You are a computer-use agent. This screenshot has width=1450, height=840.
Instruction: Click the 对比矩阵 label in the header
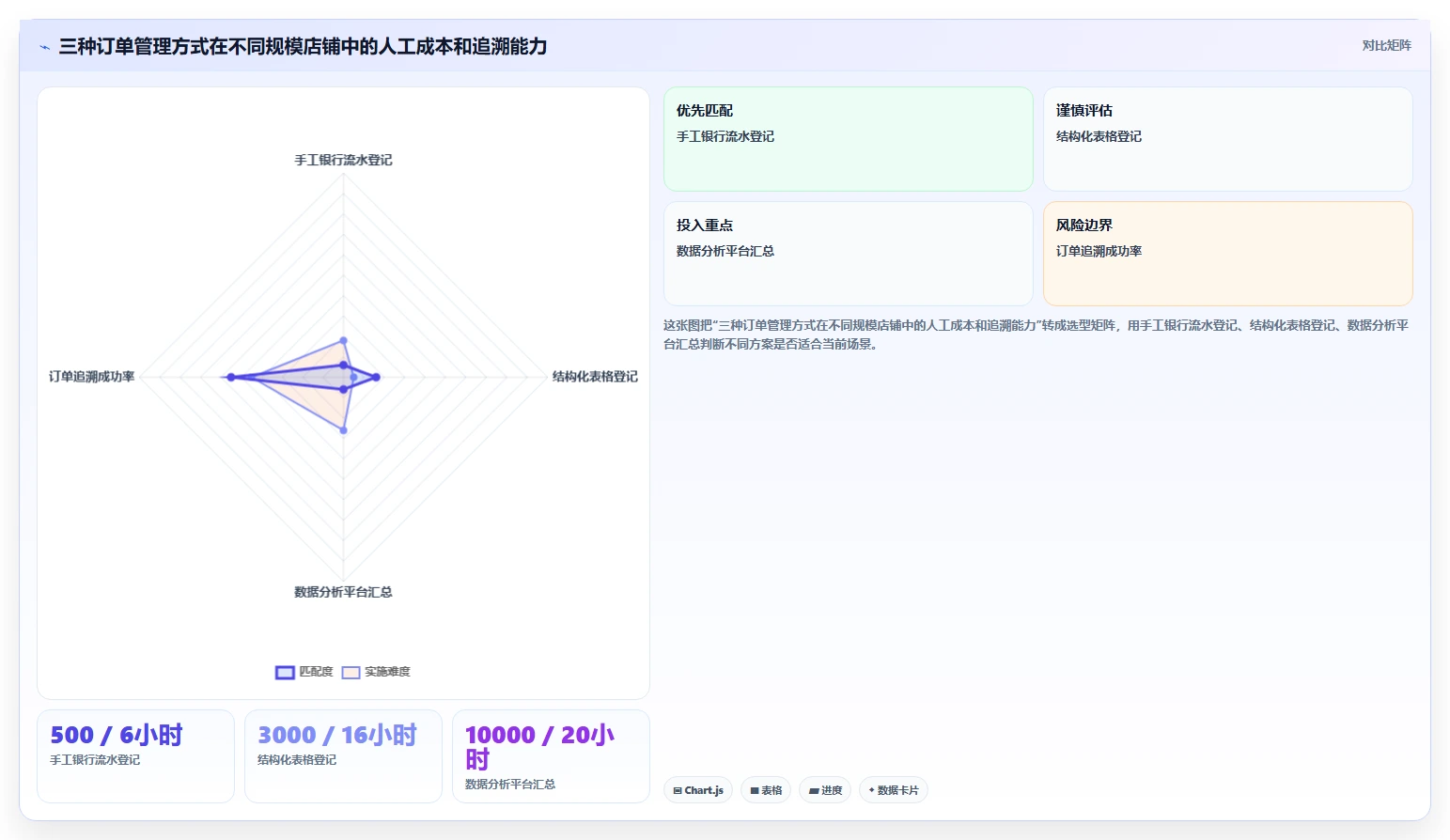pos(1386,45)
